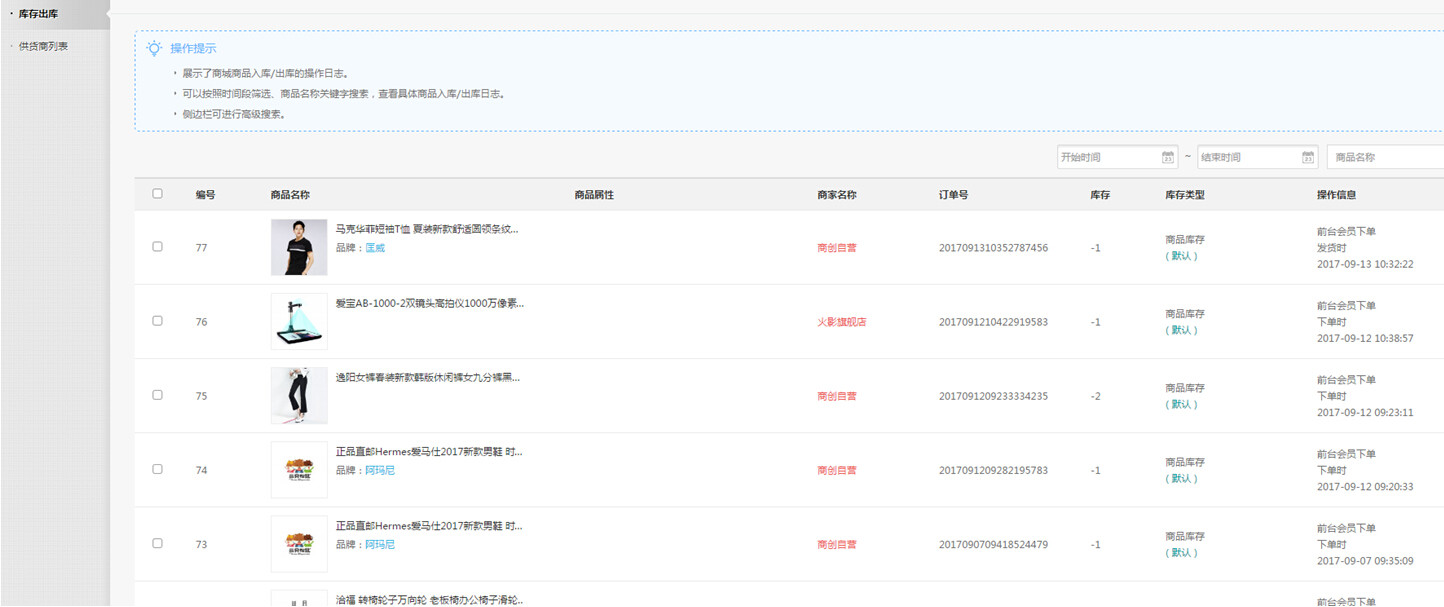
Task: Click the 订单号 column header
Action: click(x=953, y=195)
